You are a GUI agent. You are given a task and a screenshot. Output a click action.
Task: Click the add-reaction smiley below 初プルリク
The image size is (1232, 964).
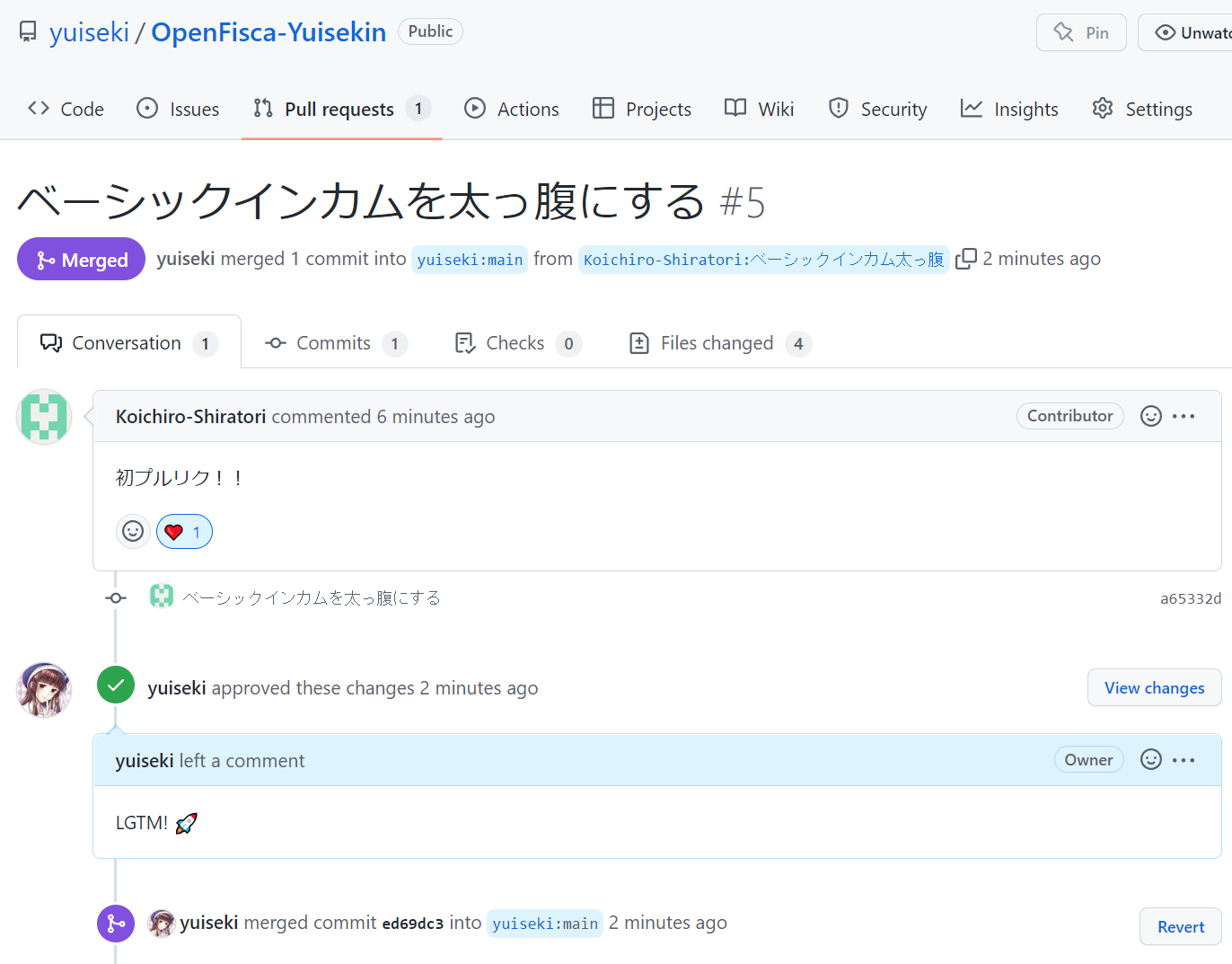click(133, 531)
